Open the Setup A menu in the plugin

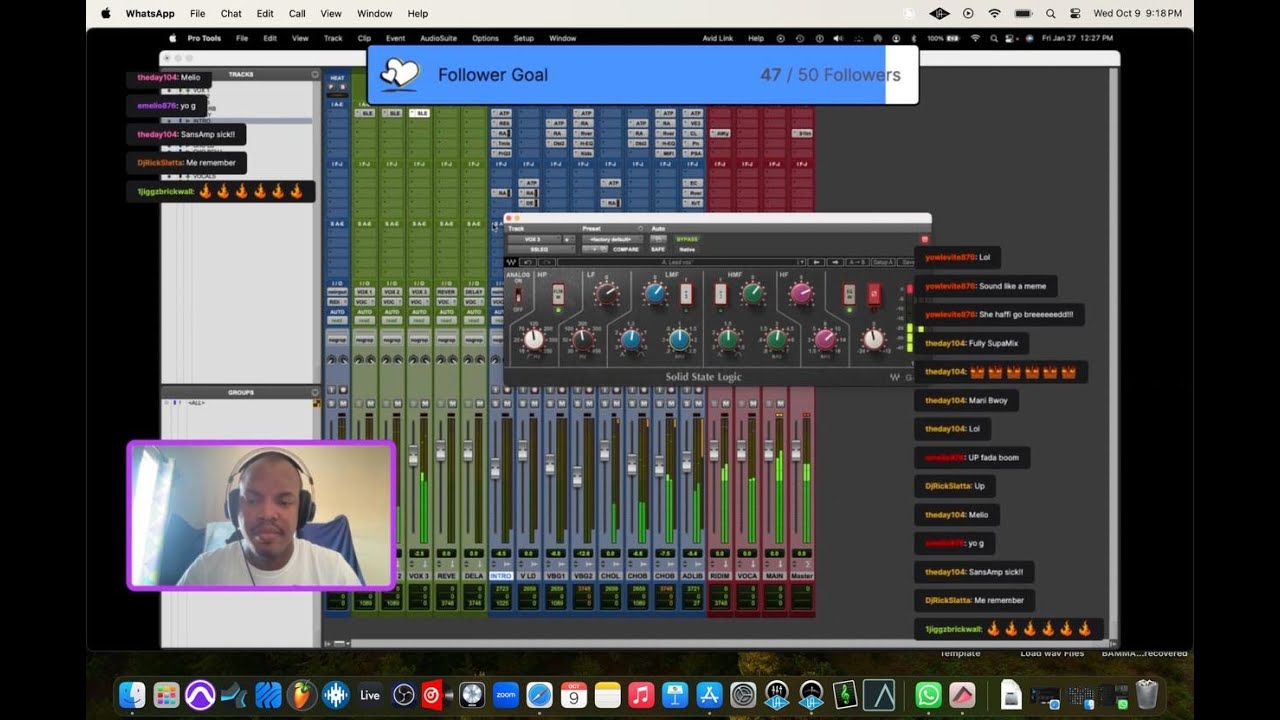pyautogui.click(x=883, y=262)
